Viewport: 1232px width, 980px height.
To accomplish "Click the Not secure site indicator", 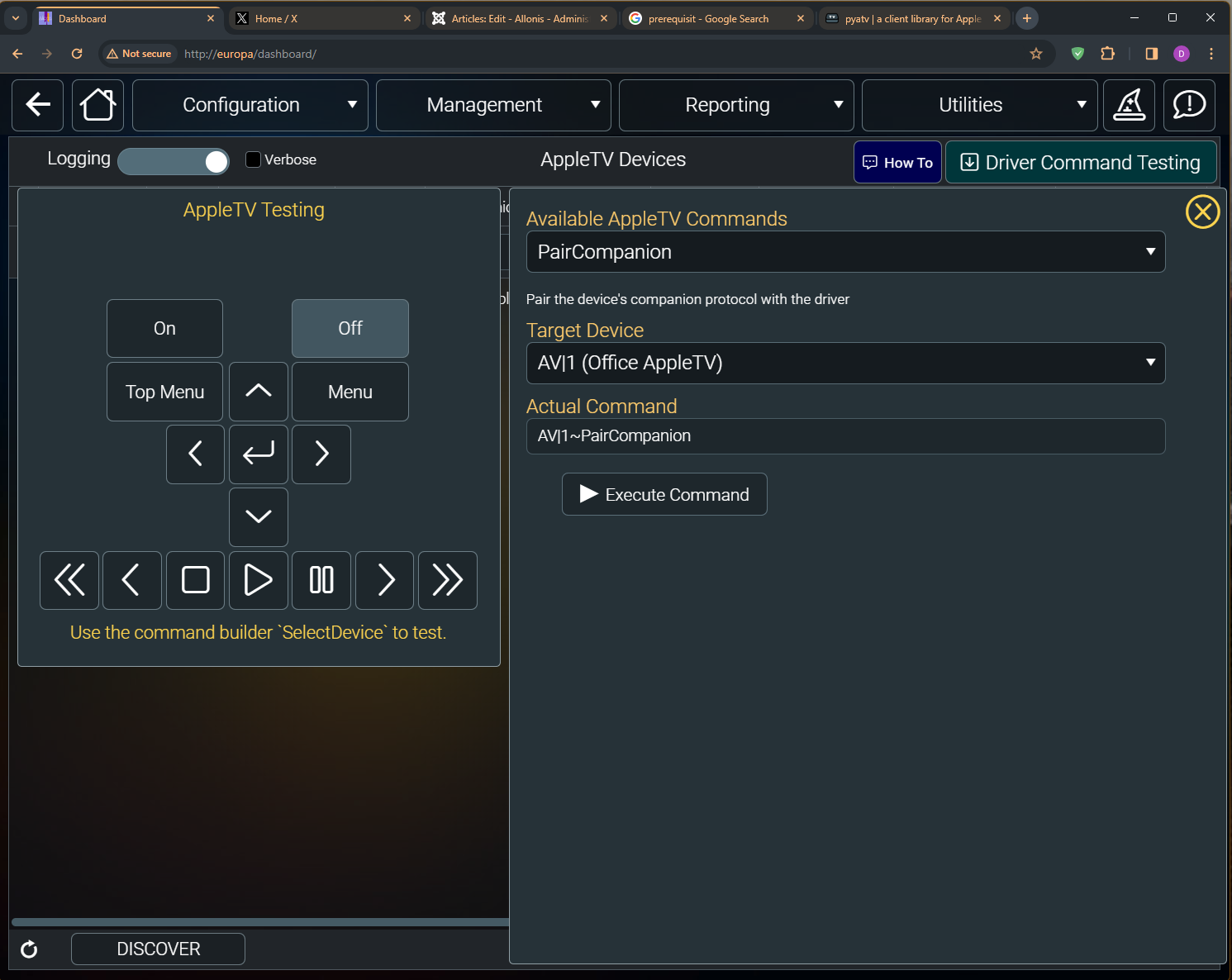I will [139, 54].
